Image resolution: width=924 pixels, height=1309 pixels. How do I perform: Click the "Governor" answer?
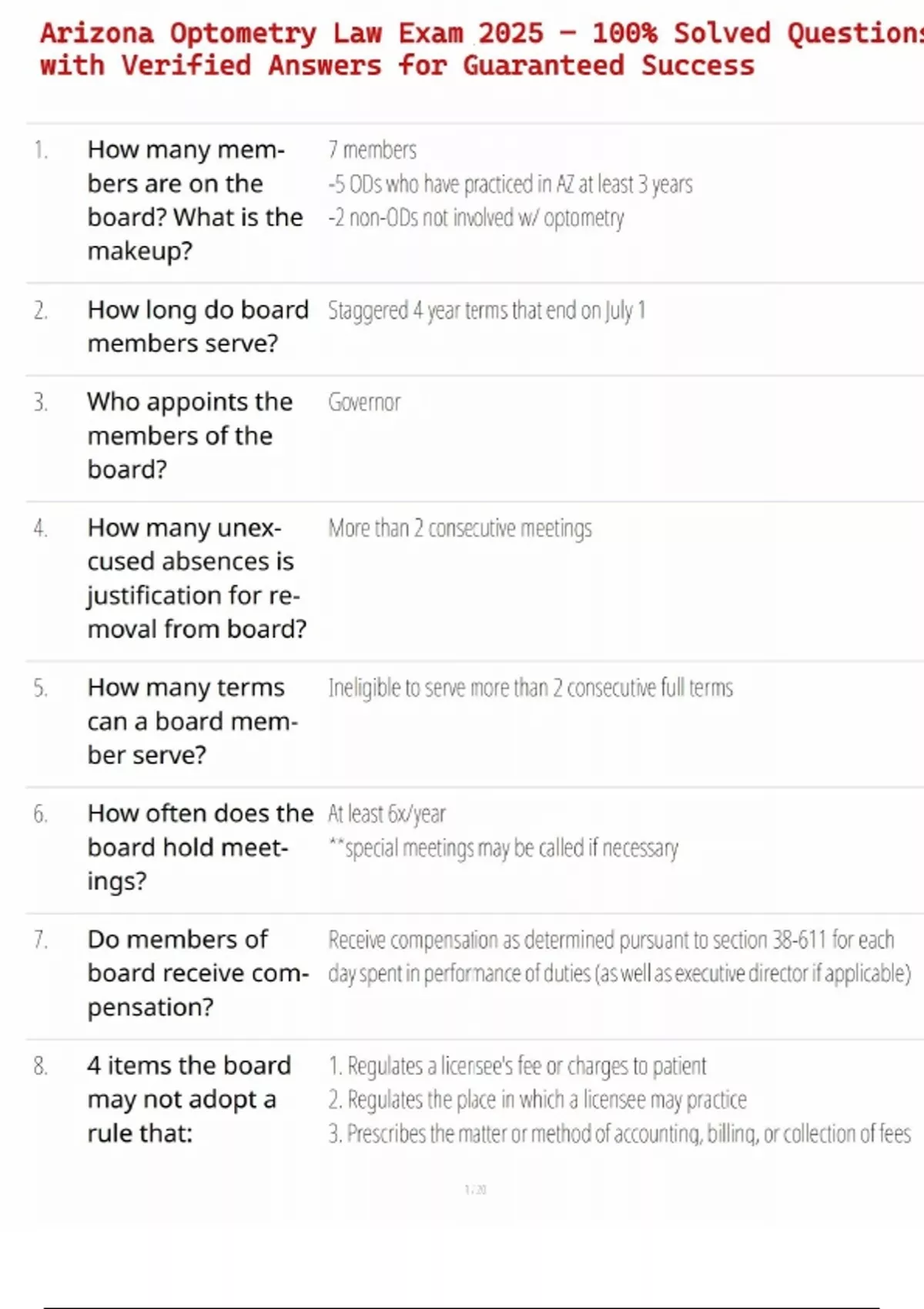click(364, 403)
